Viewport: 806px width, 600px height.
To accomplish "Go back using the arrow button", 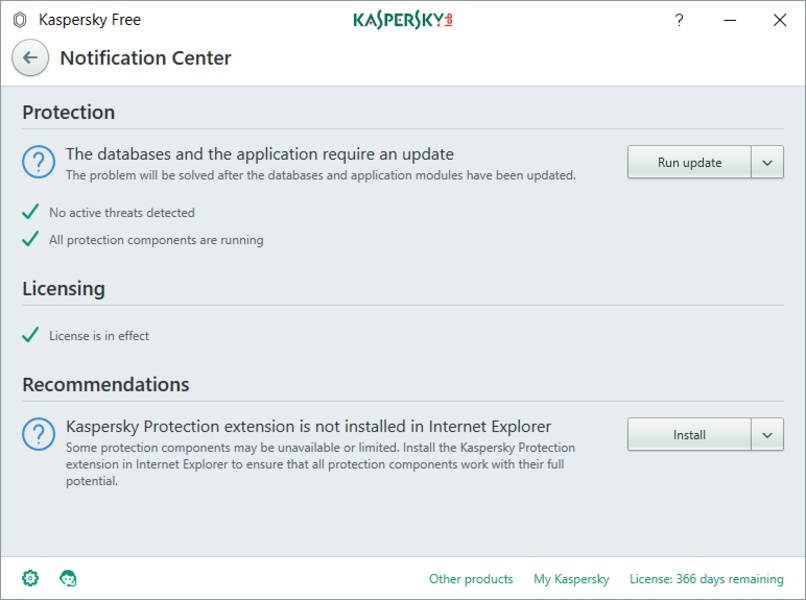I will point(30,58).
